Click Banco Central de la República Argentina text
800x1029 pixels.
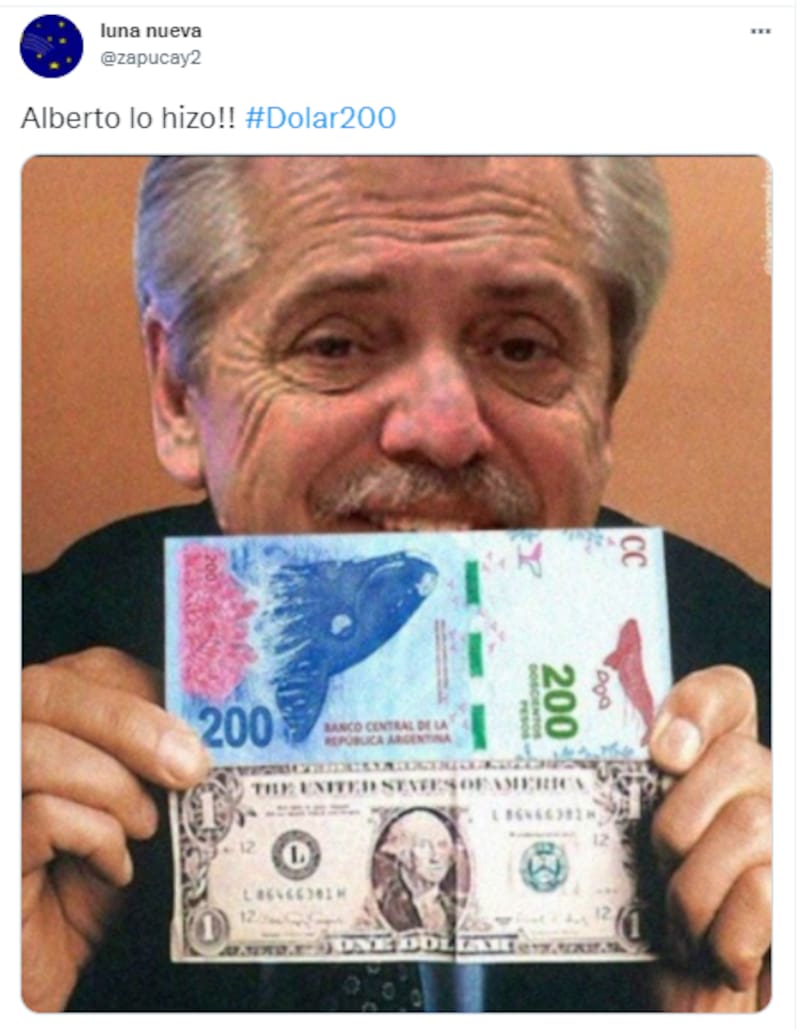(x=387, y=732)
